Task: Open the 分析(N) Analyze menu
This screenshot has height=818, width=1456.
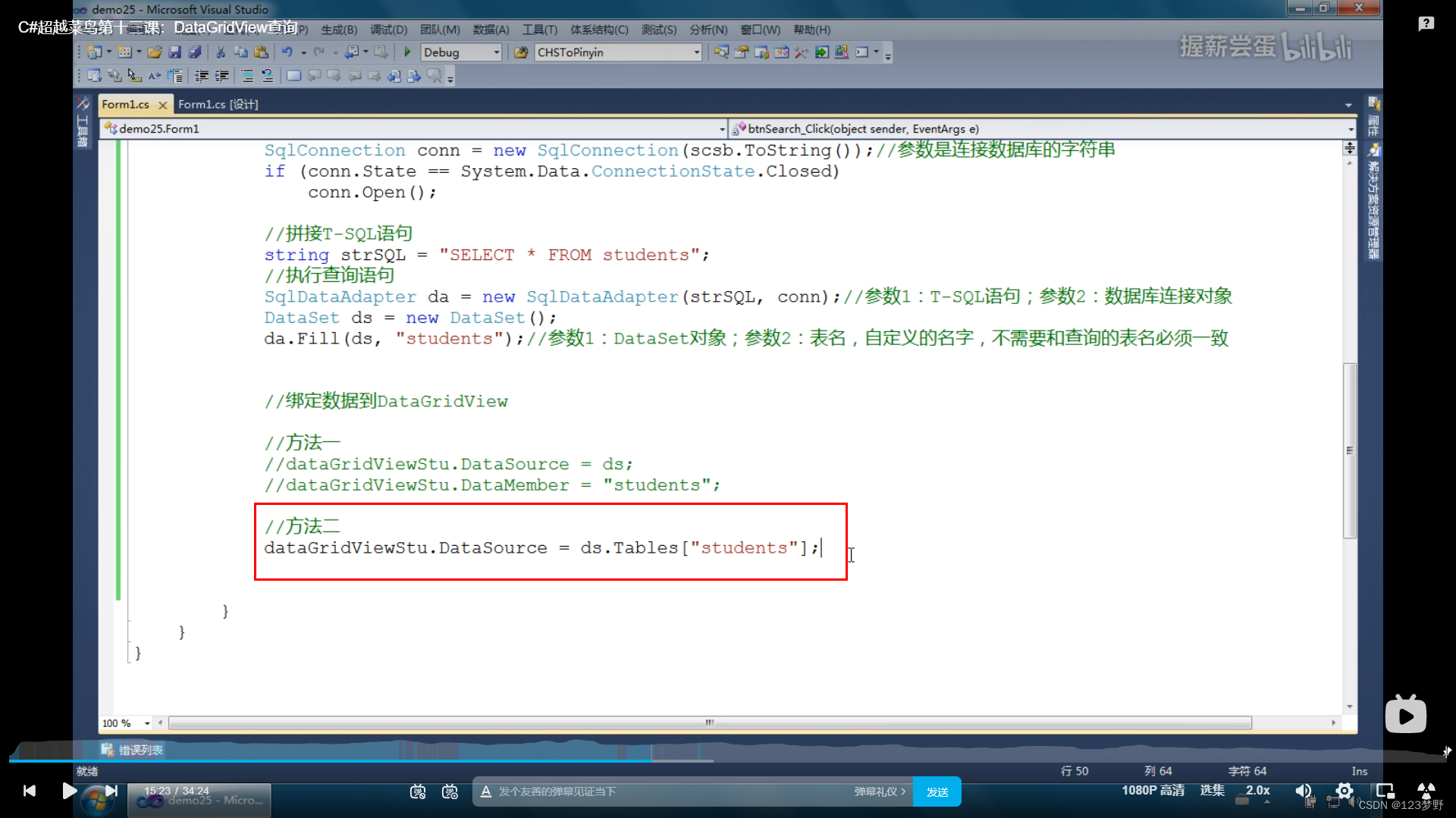Action: pos(708,30)
